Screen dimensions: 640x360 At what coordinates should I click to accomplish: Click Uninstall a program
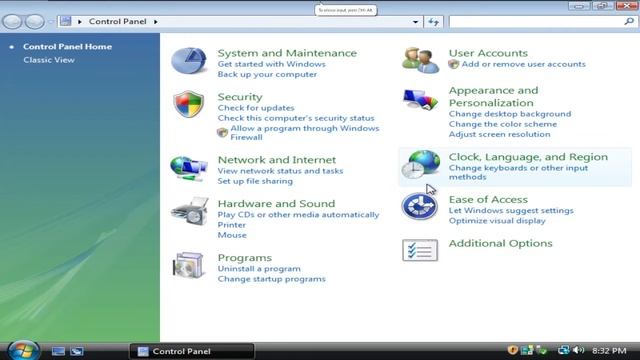[x=259, y=269]
